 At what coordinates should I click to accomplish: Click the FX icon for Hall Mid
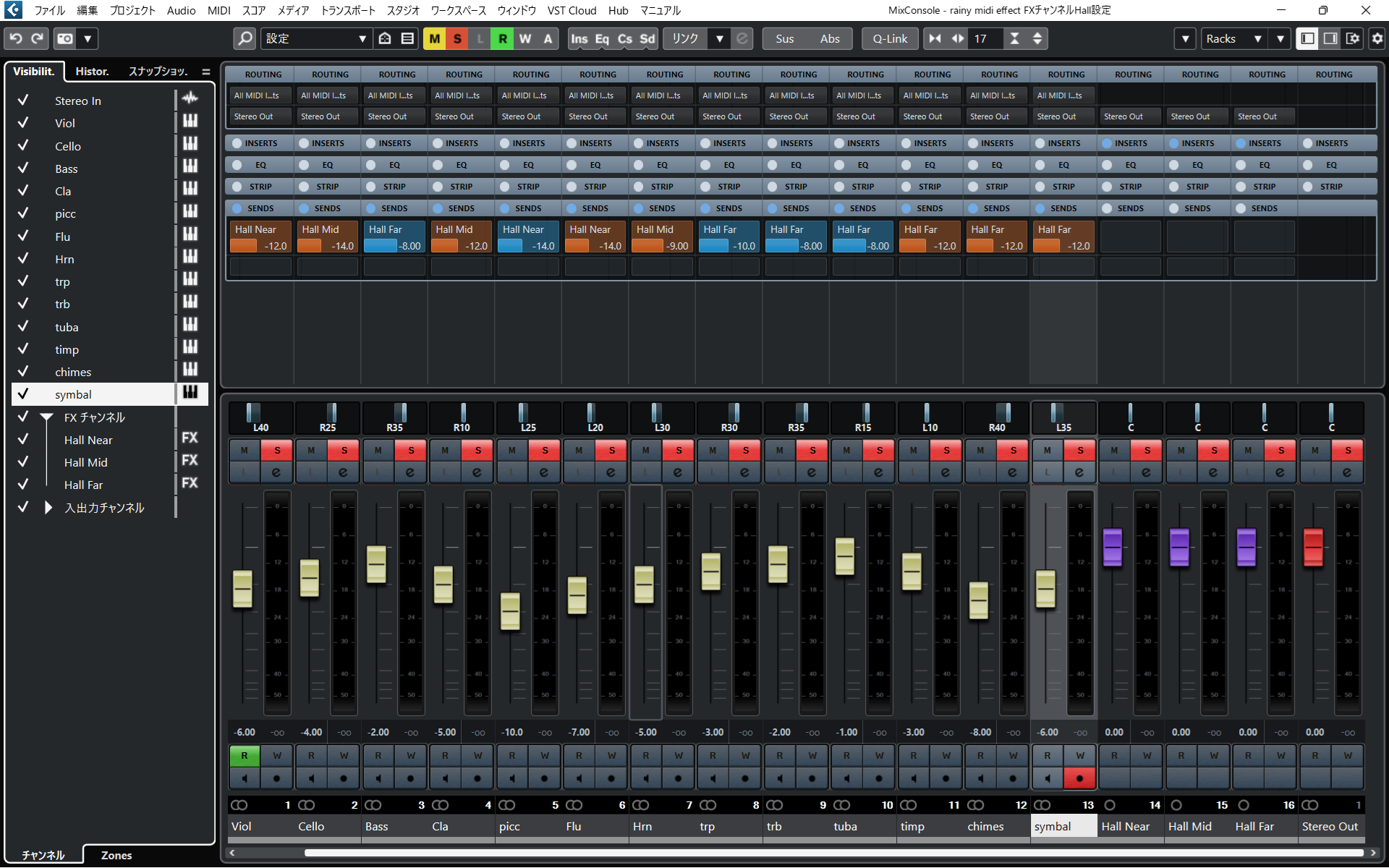point(190,460)
